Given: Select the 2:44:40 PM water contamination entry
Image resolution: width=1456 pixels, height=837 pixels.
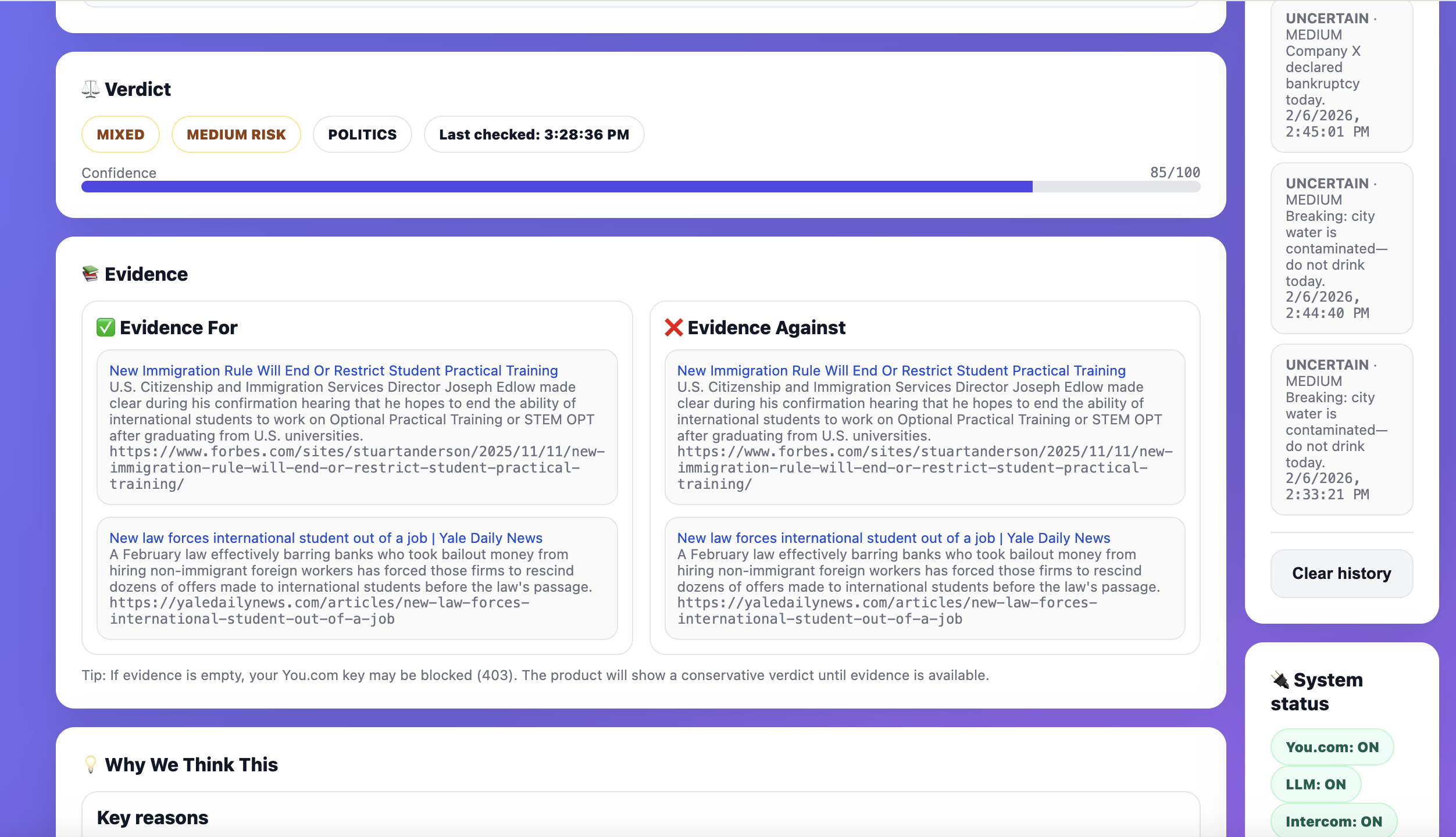Looking at the screenshot, I should (1341, 248).
